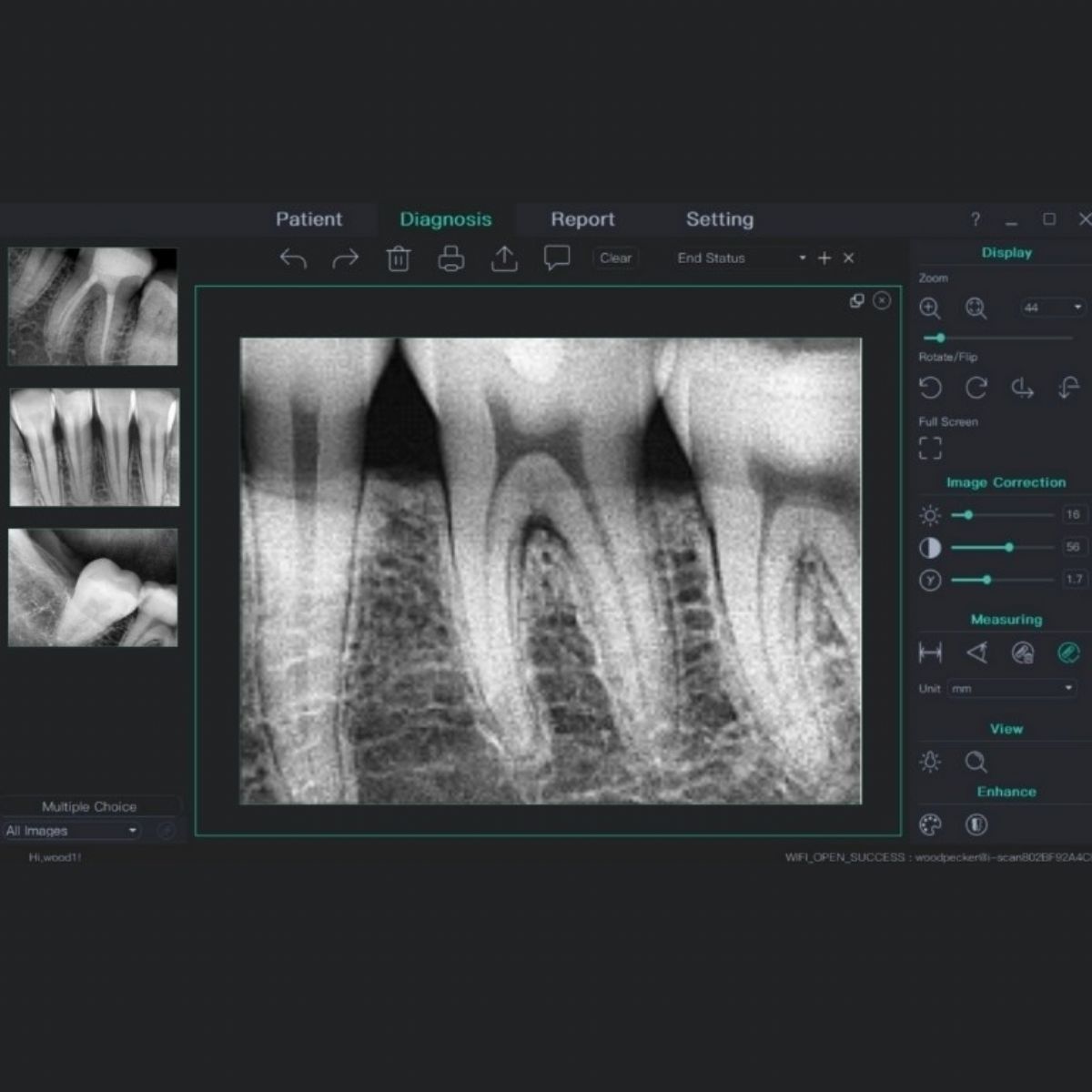Delete image with trash icon
This screenshot has height=1092, width=1092.
[x=398, y=259]
